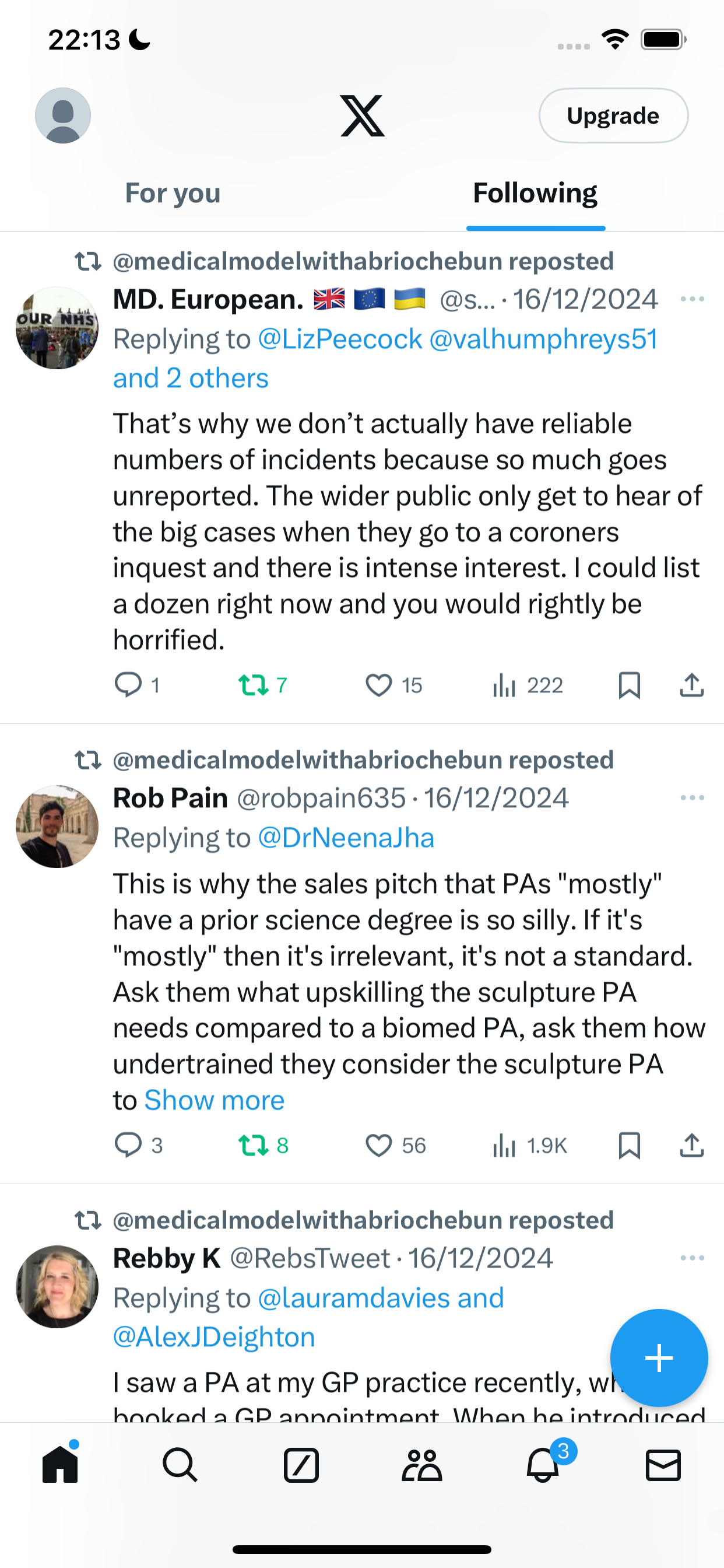
Task: Reply to Rob Pain's post
Action: (138, 1146)
